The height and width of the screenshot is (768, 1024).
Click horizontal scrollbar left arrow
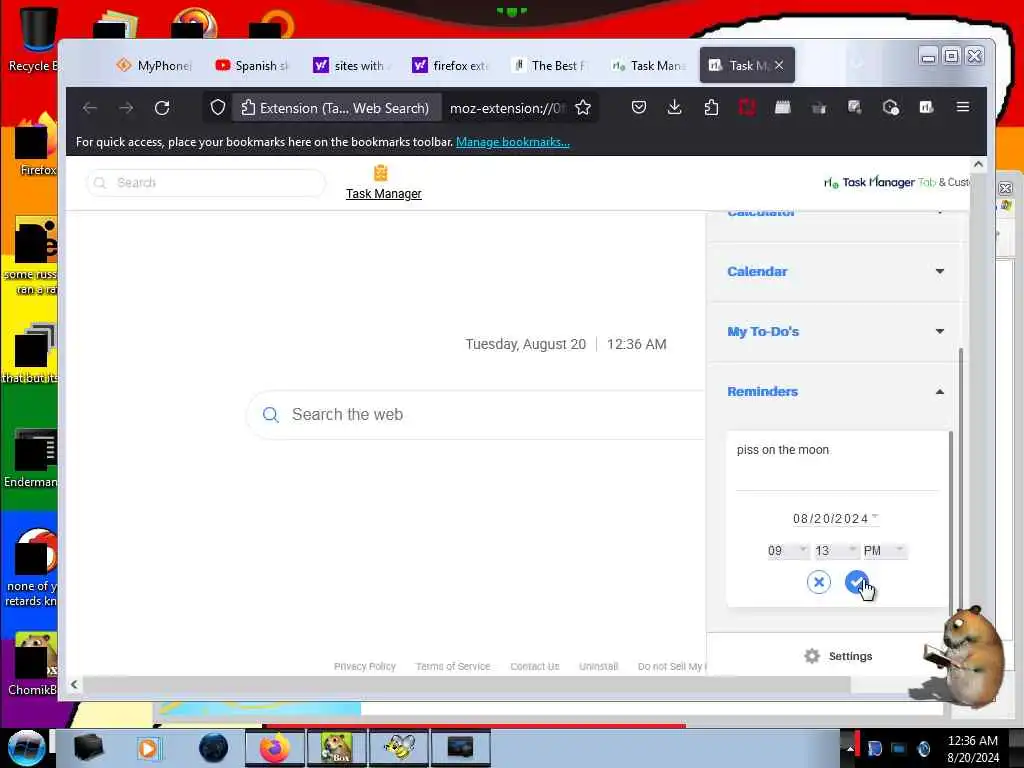(74, 684)
